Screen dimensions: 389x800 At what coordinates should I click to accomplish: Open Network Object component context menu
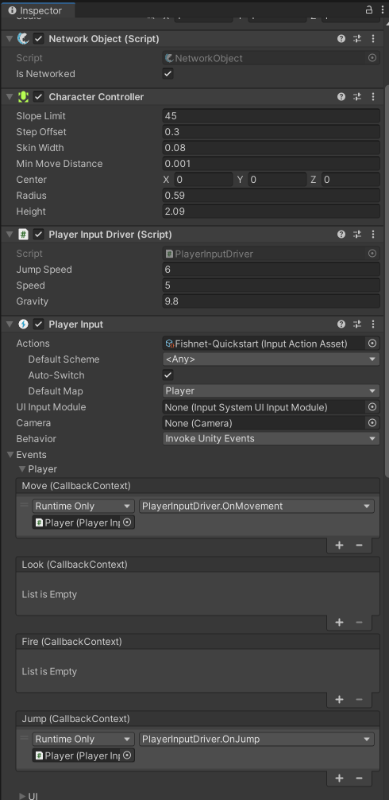point(373,39)
